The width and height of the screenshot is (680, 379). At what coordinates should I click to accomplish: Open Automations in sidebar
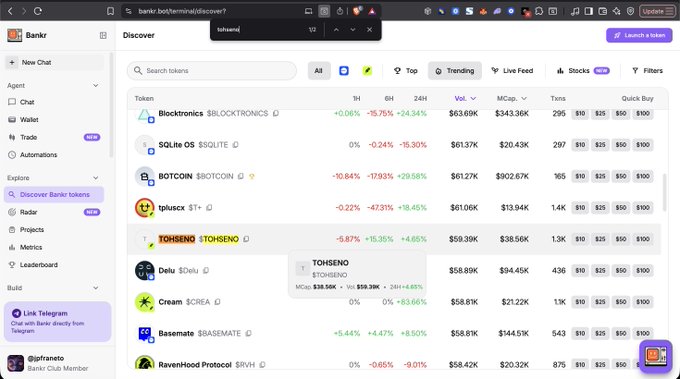[x=39, y=155]
